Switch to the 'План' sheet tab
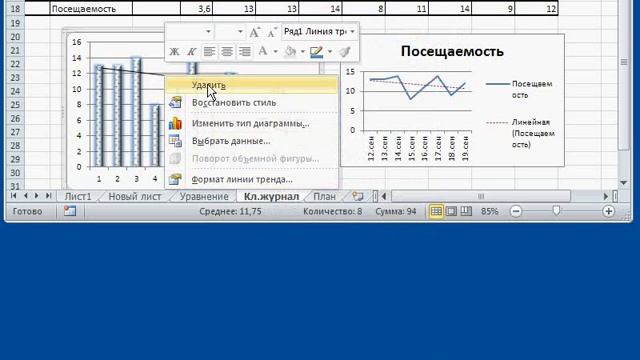640x360 pixels. [324, 196]
